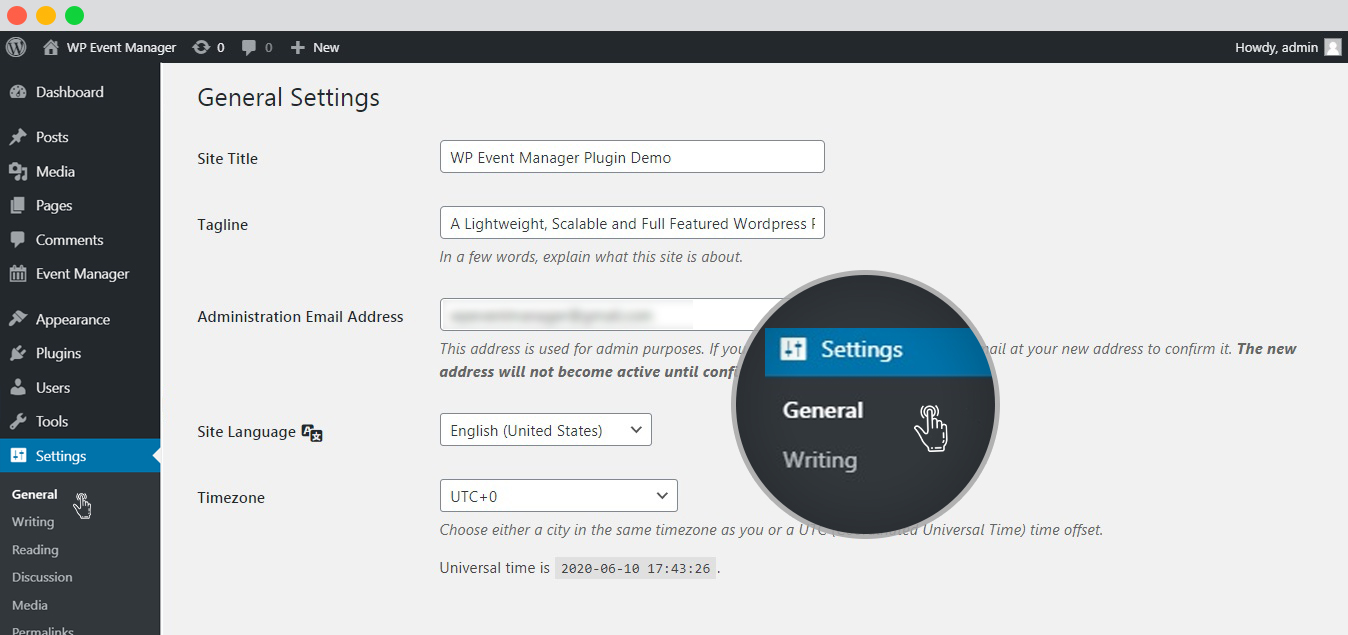The image size is (1348, 635).
Task: Click the Howdy, admin link
Action: [1276, 47]
